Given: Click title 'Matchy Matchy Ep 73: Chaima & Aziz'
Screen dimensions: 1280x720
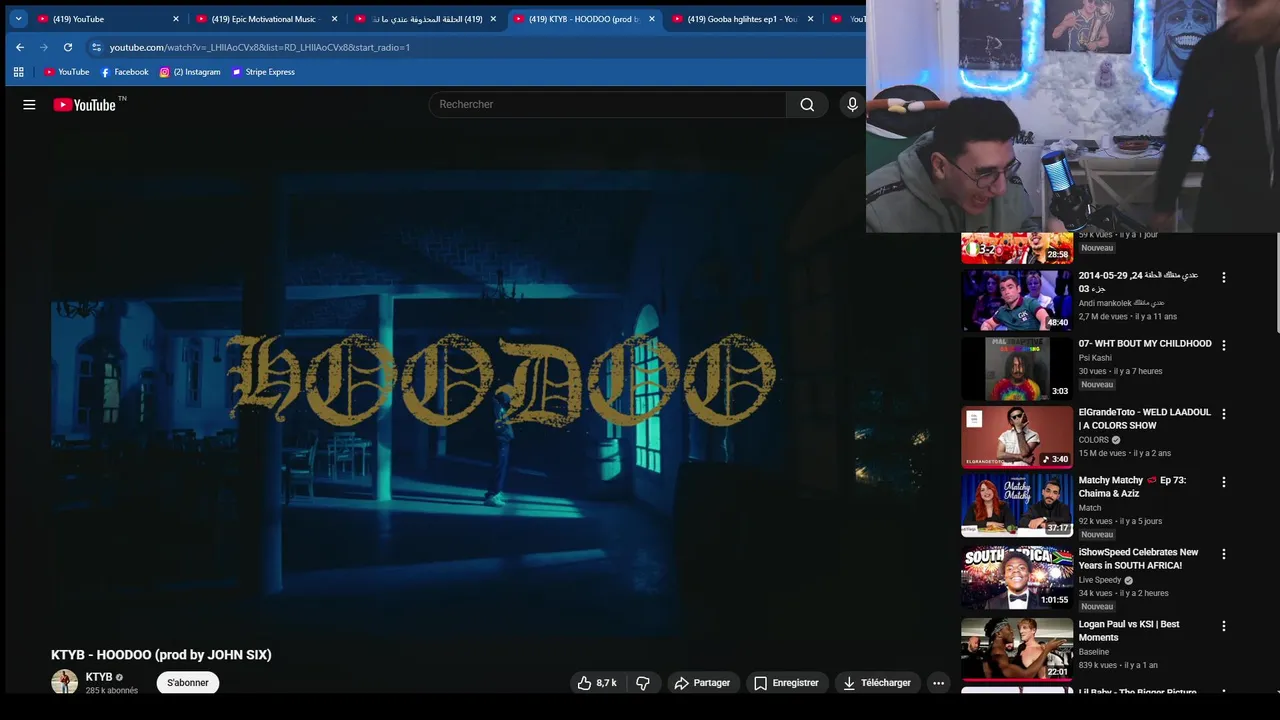Looking at the screenshot, I should tap(1133, 487).
